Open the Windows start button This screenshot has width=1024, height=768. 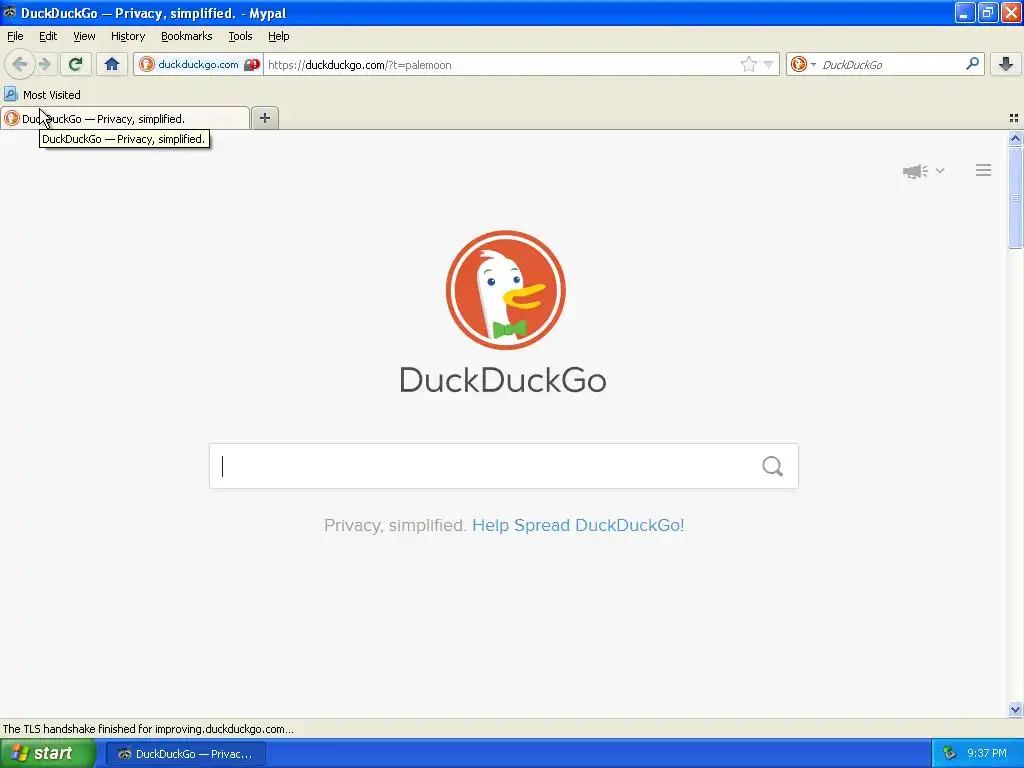48,753
